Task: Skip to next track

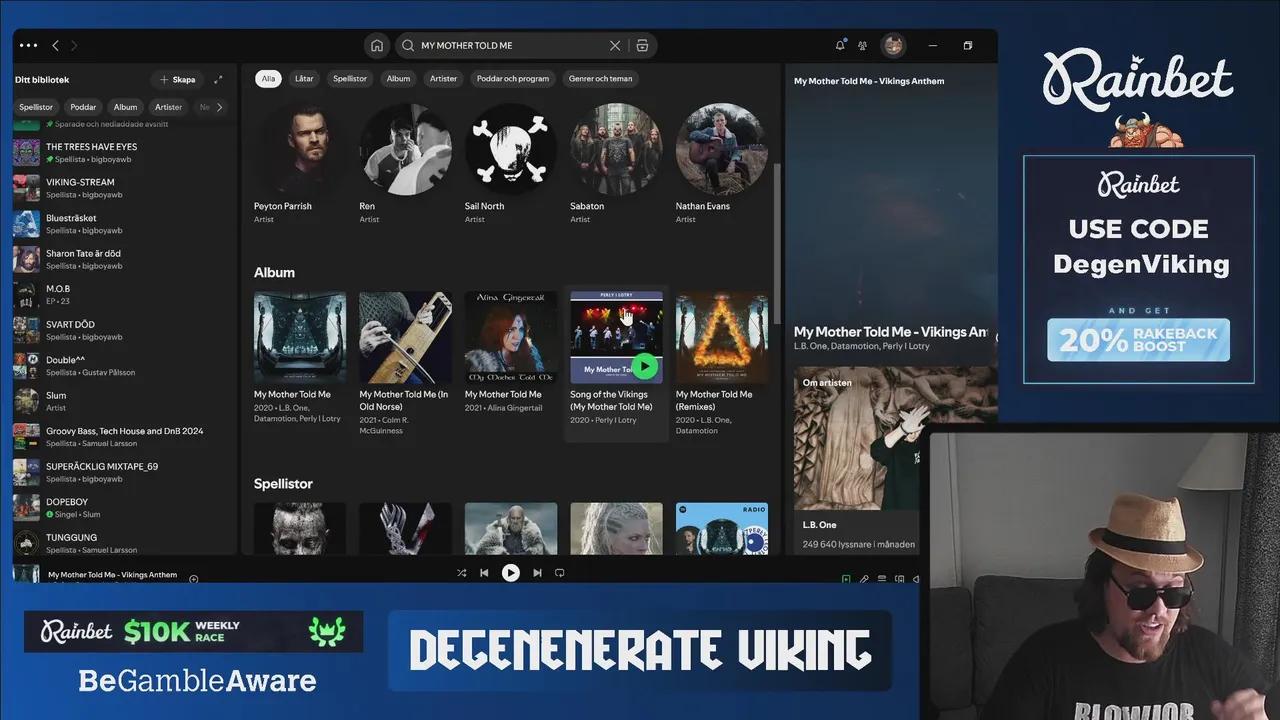Action: (537, 573)
